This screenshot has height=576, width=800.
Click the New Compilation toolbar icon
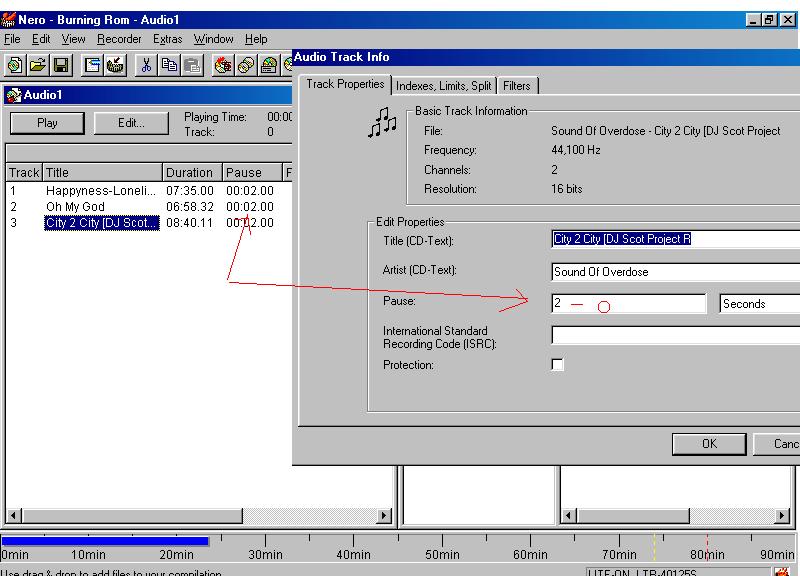click(15, 65)
